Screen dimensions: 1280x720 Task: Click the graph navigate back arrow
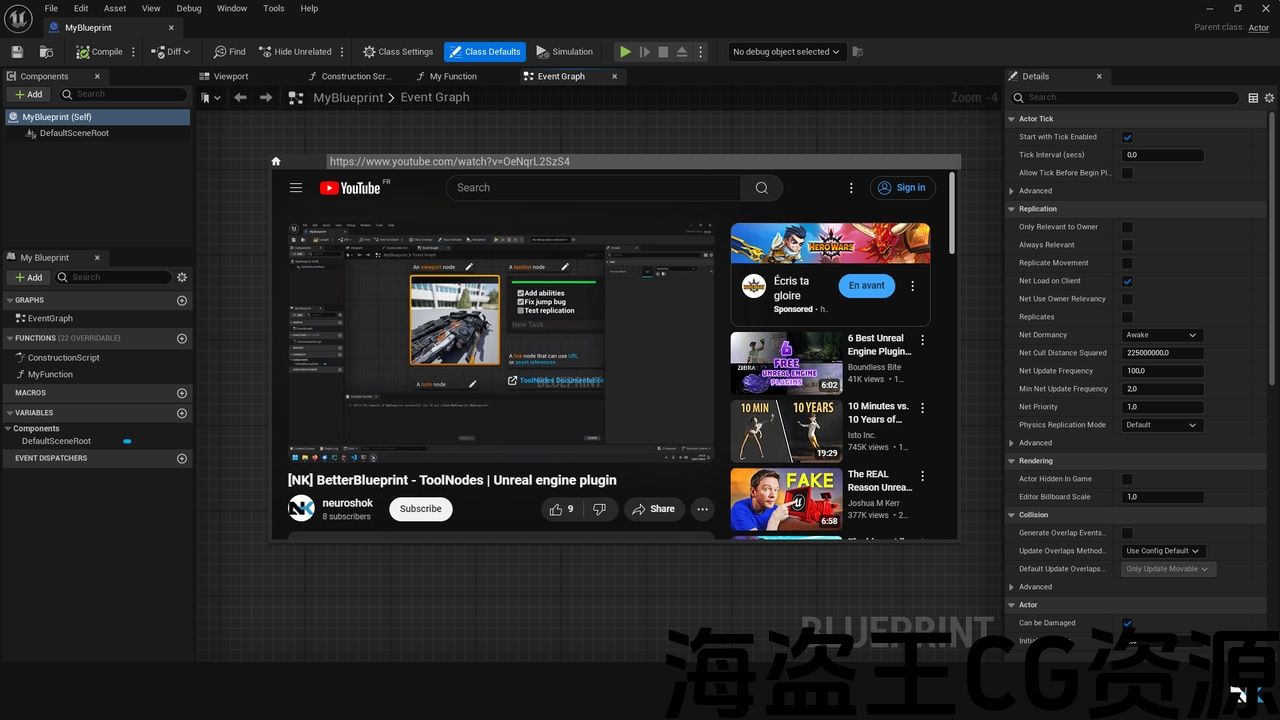pos(240,97)
